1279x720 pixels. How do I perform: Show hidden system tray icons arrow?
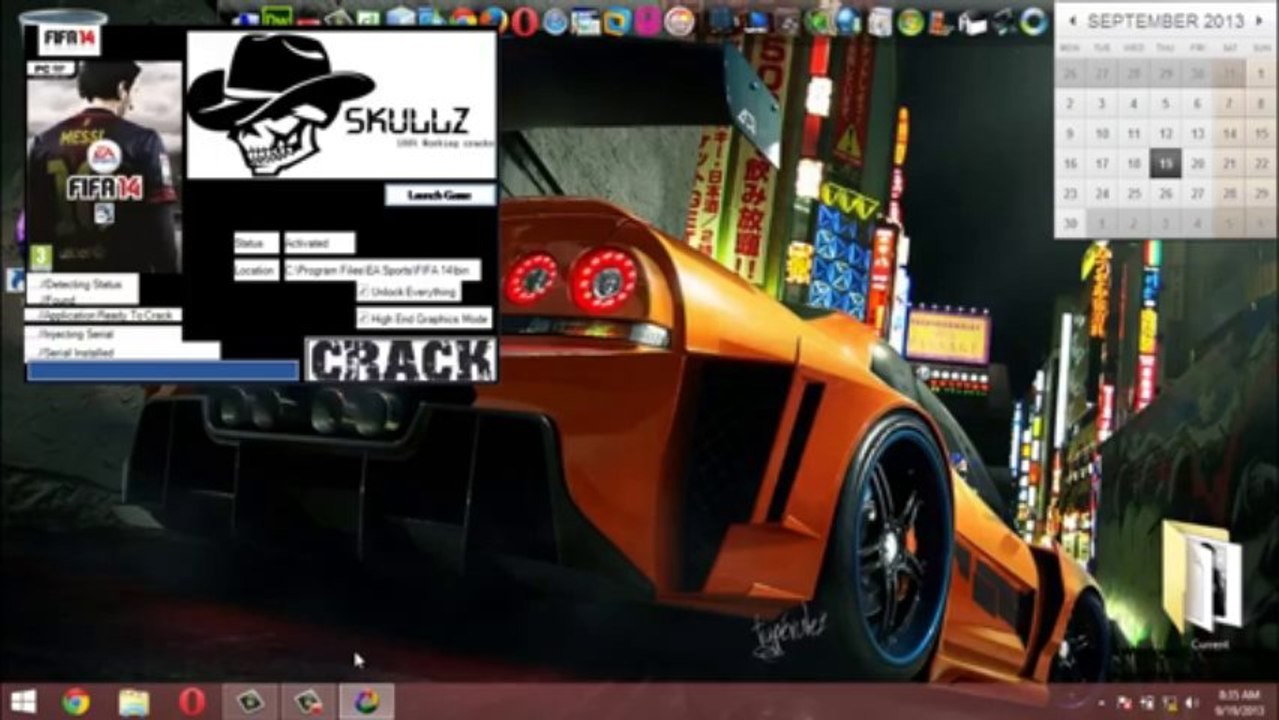click(1101, 703)
